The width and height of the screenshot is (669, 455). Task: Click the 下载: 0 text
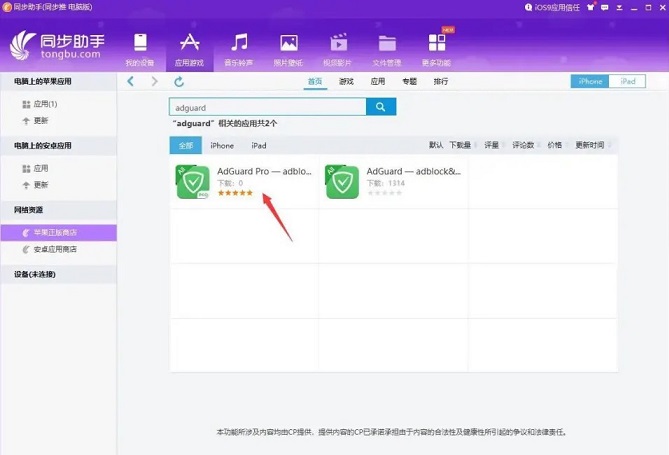[x=230, y=183]
